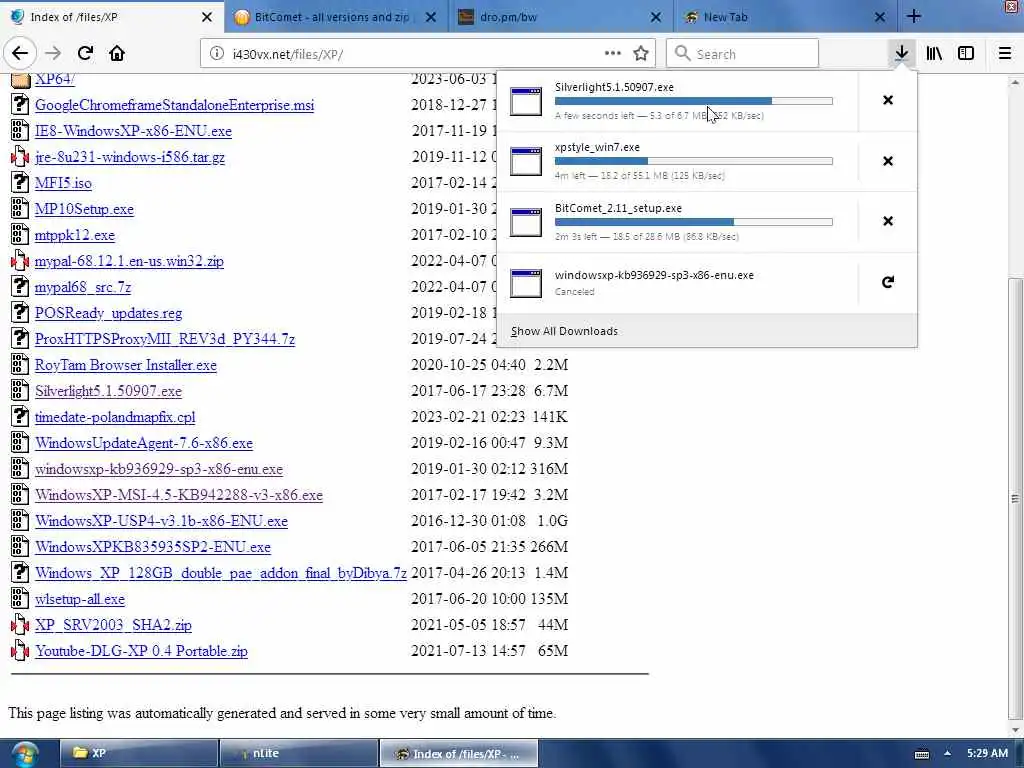Close the Index of /files/XP tab
Image resolution: width=1024 pixels, height=768 pixels.
206,17
